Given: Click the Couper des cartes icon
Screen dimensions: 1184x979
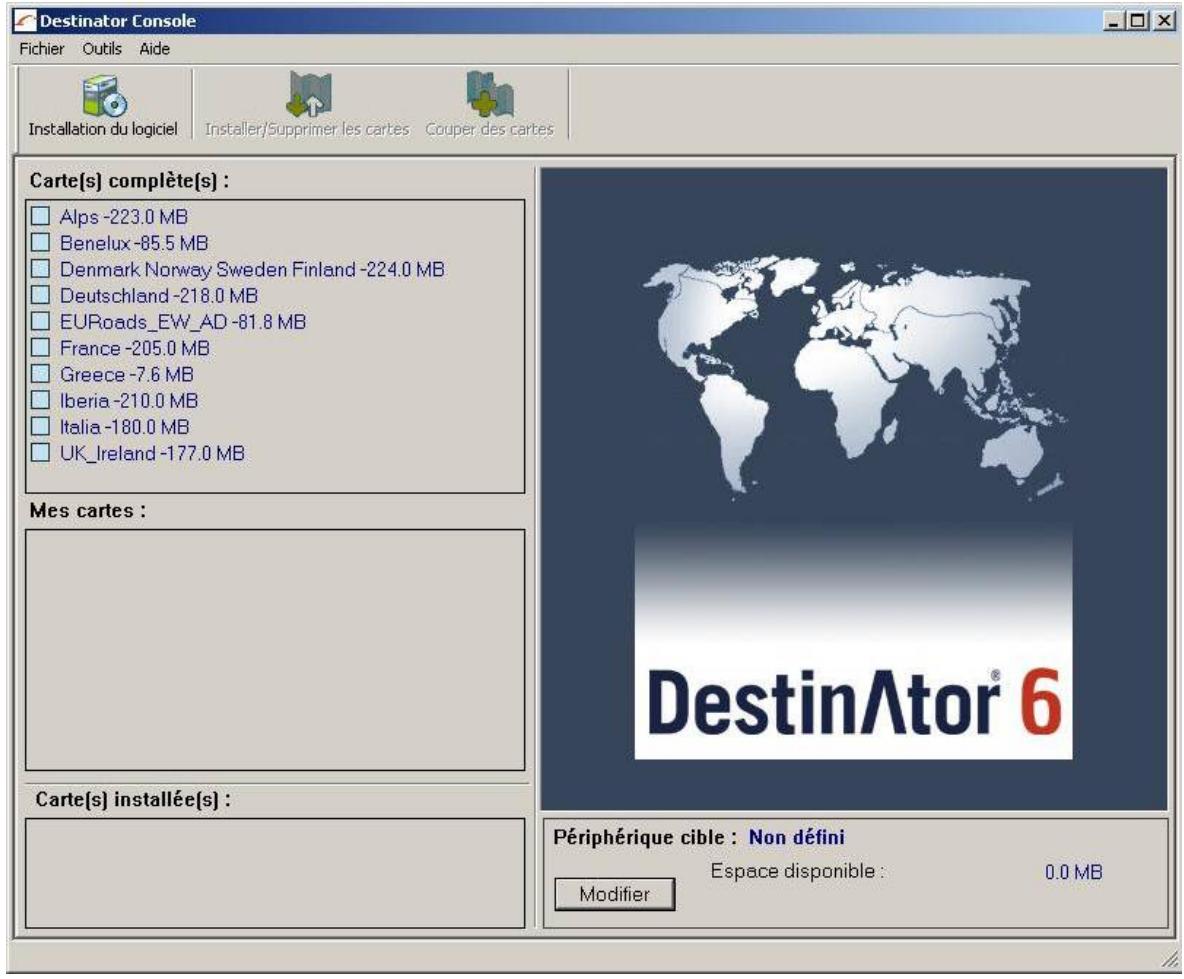Looking at the screenshot, I should [490, 95].
